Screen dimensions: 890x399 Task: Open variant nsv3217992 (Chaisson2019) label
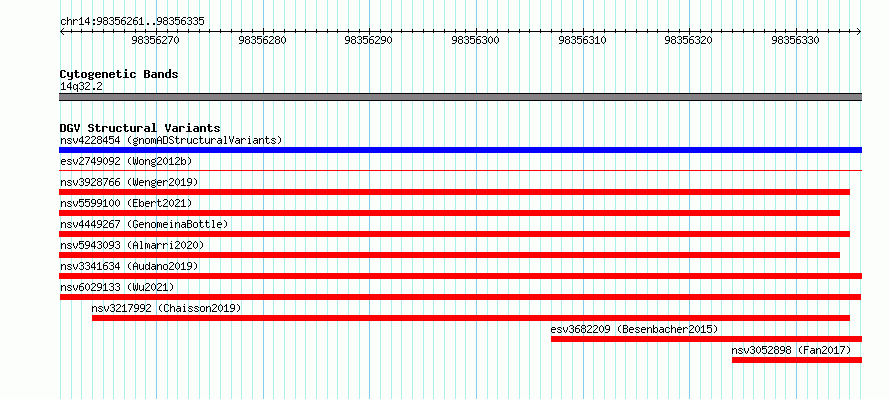166,308
